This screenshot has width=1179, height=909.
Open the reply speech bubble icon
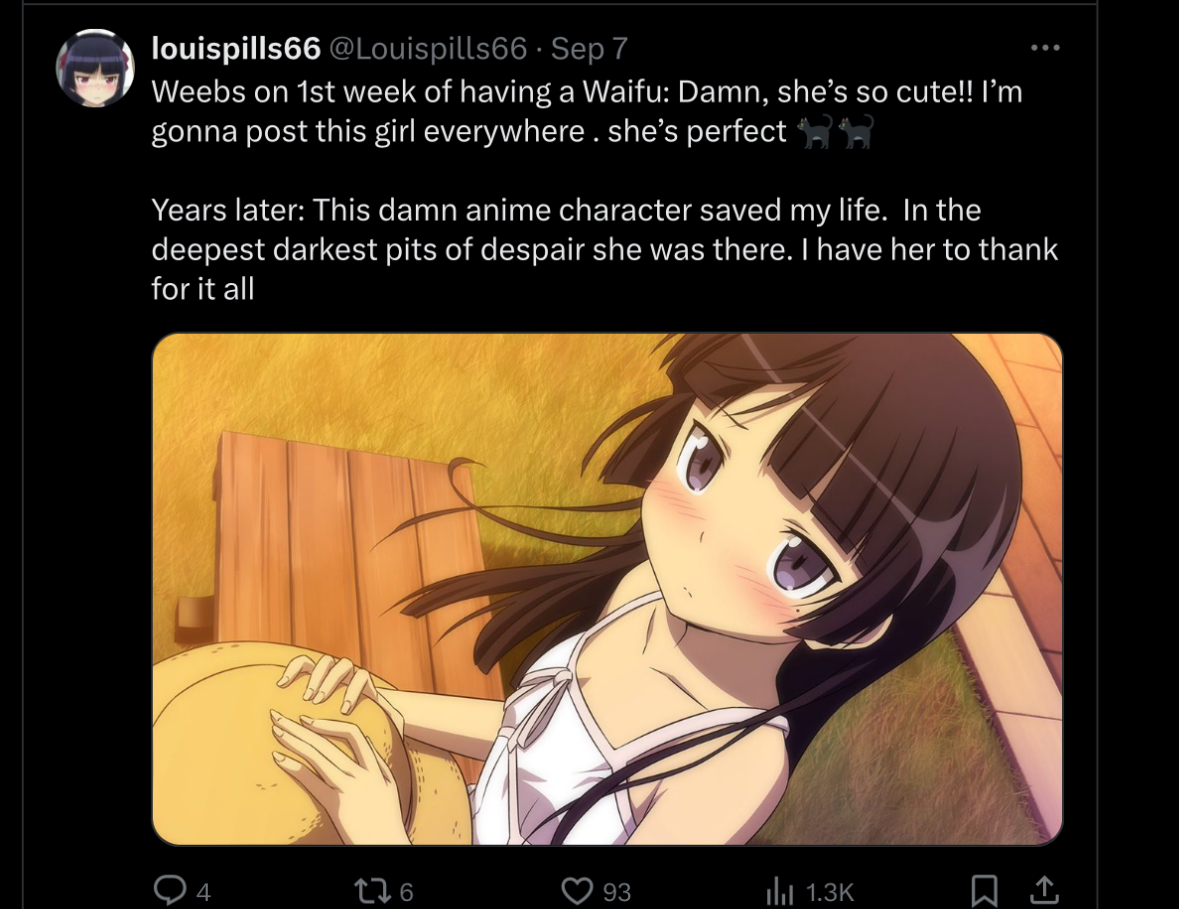[170, 890]
